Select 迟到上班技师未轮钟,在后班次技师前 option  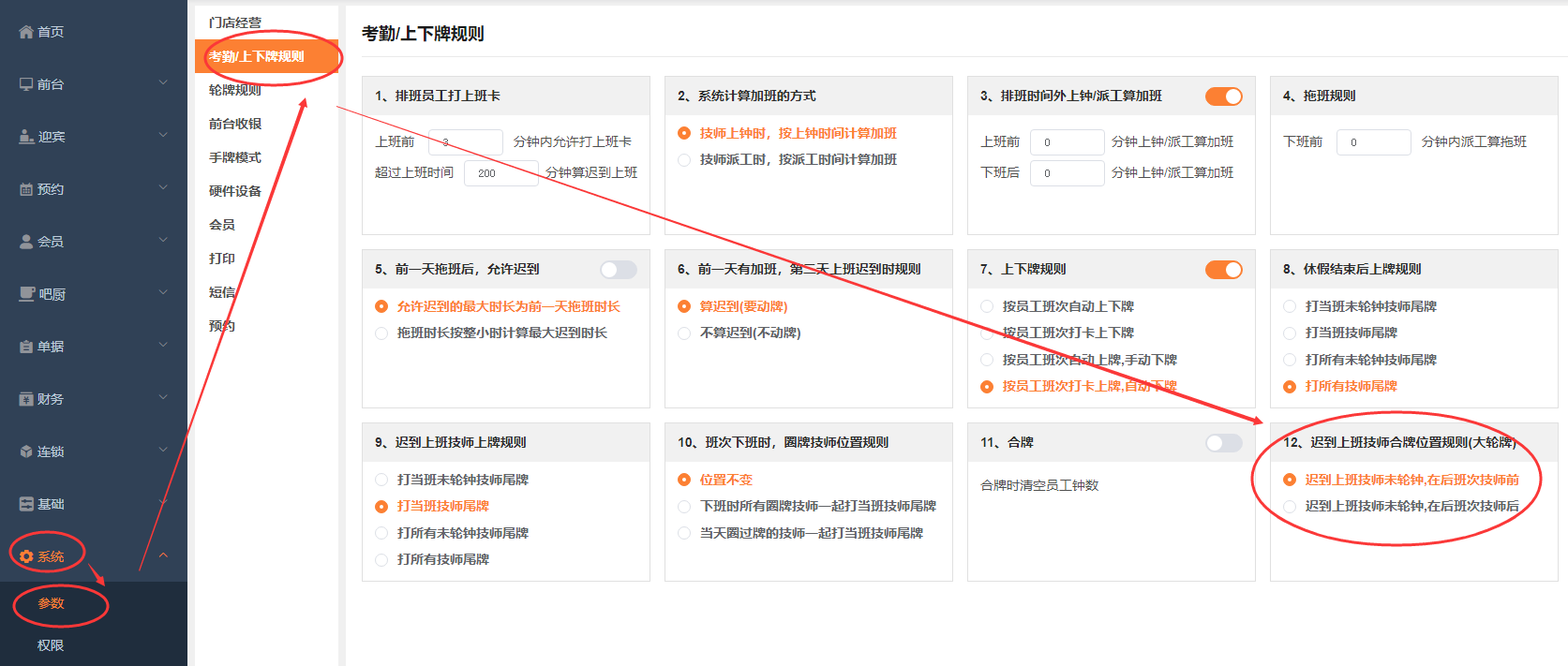click(x=1401, y=480)
